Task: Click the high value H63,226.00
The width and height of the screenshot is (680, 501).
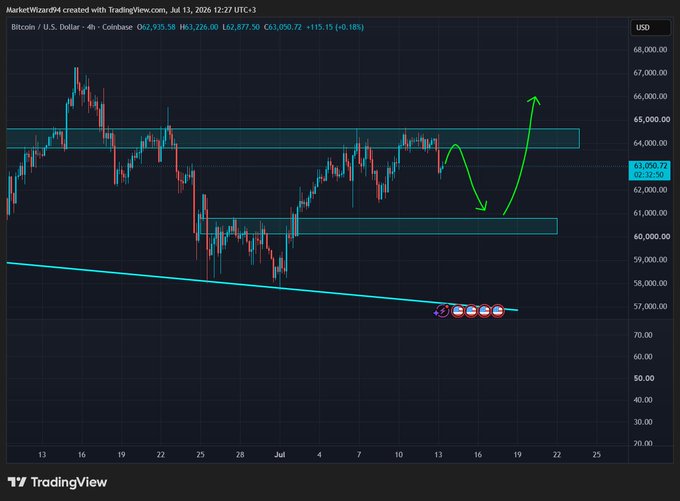Action: click(199, 27)
